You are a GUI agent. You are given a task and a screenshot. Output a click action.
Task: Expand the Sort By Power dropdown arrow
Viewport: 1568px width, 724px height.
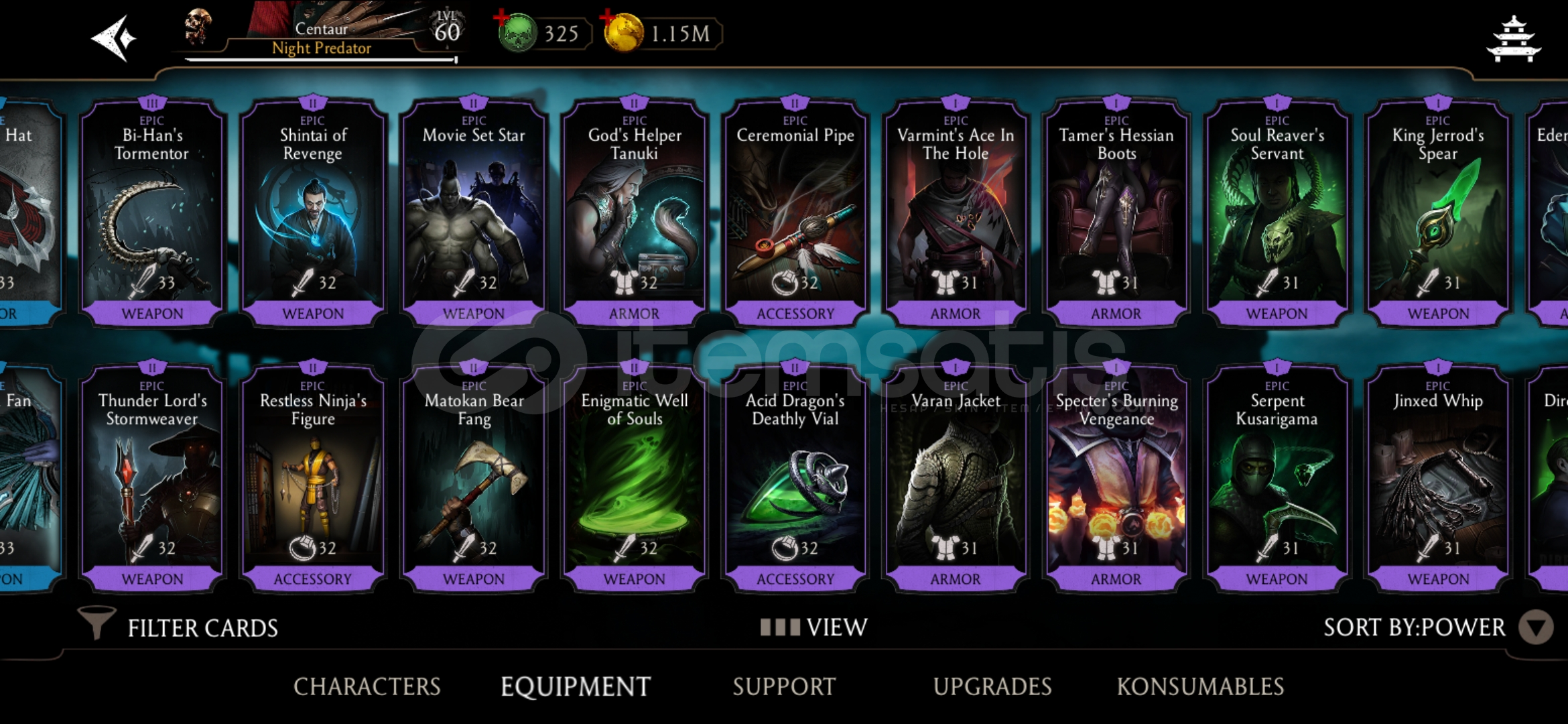(x=1536, y=627)
